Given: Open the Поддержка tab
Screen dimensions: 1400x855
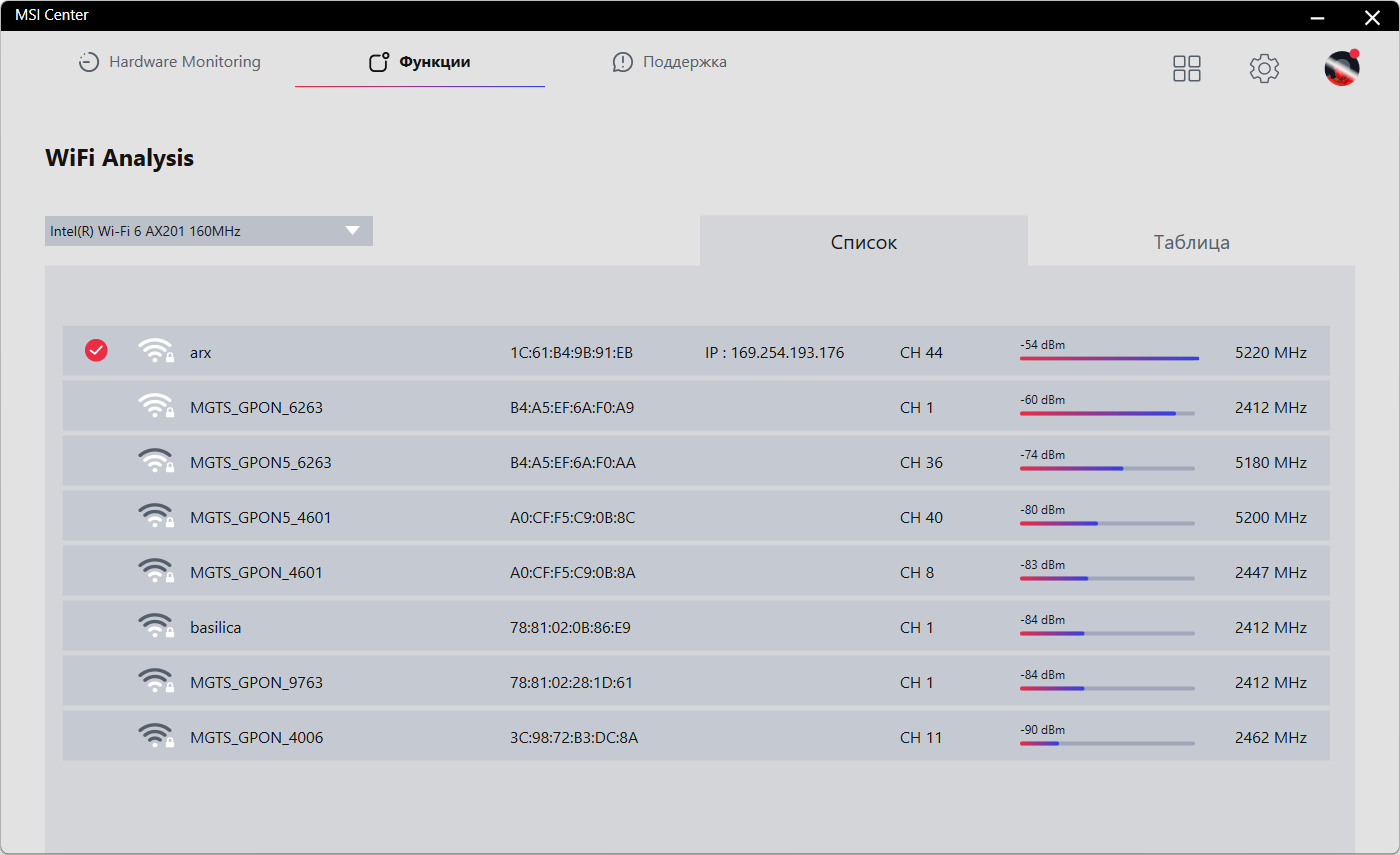Looking at the screenshot, I should [x=670, y=62].
